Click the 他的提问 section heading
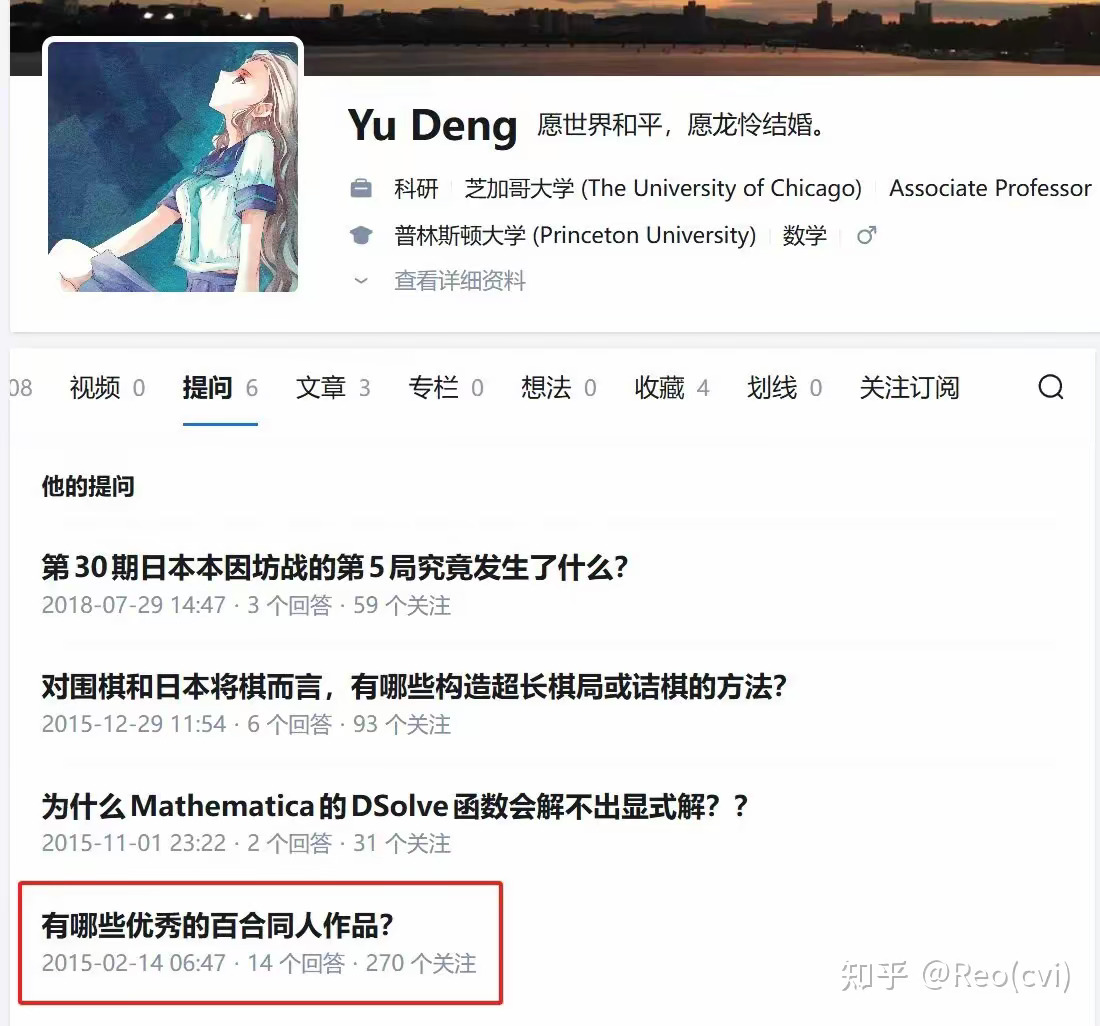The height and width of the screenshot is (1026, 1100). [x=88, y=486]
